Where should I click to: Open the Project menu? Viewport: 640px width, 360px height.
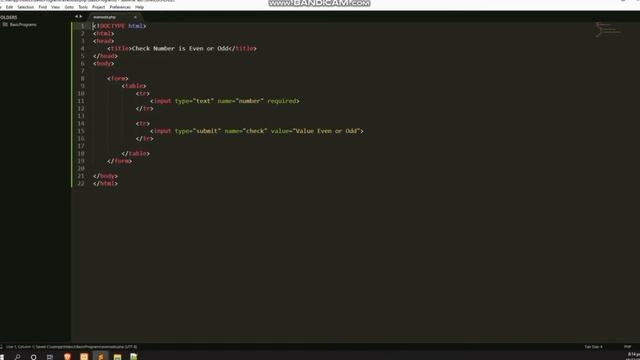click(98, 7)
